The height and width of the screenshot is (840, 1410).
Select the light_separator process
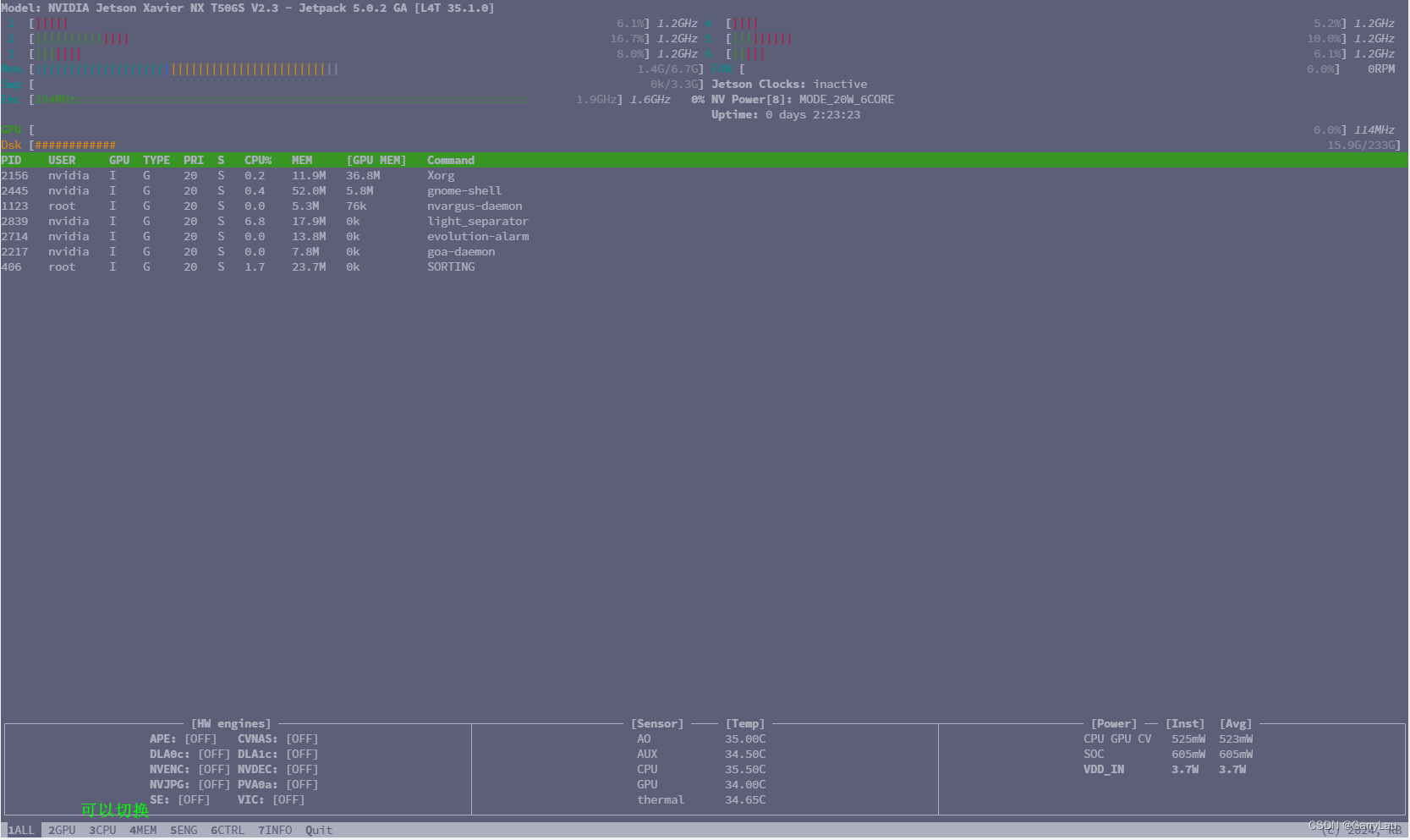(705, 221)
